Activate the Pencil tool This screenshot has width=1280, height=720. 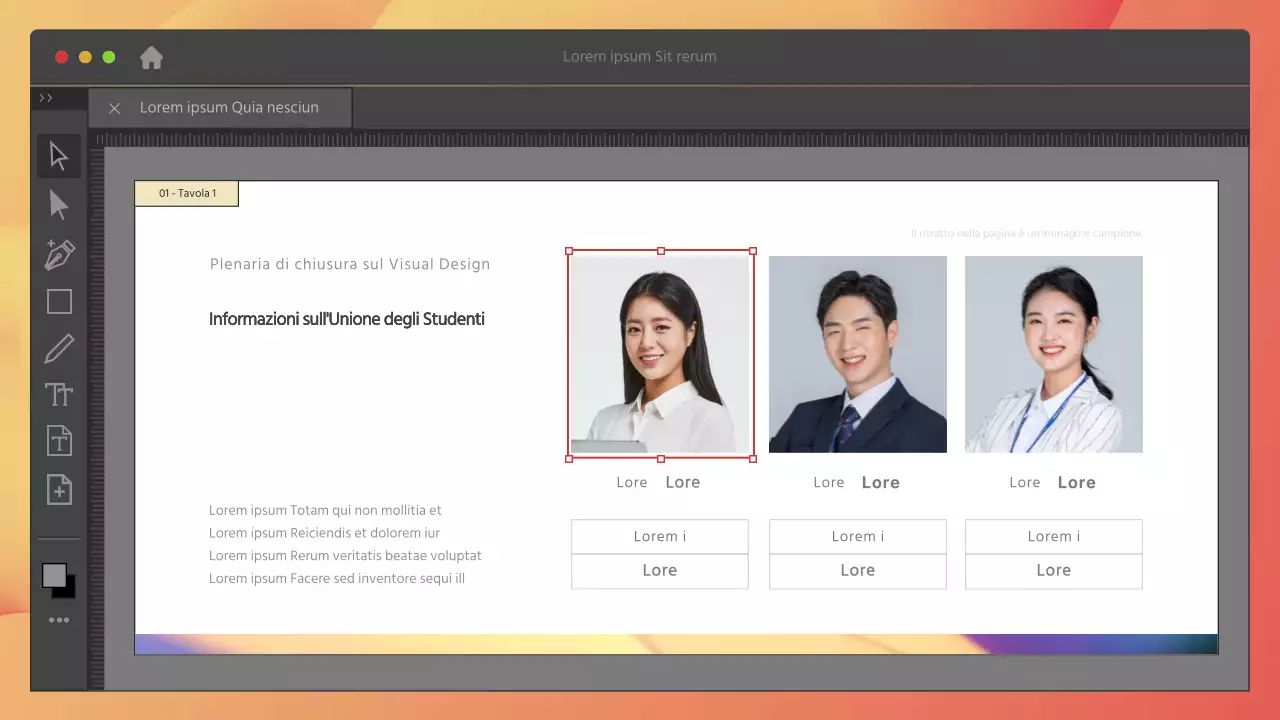pyautogui.click(x=59, y=349)
